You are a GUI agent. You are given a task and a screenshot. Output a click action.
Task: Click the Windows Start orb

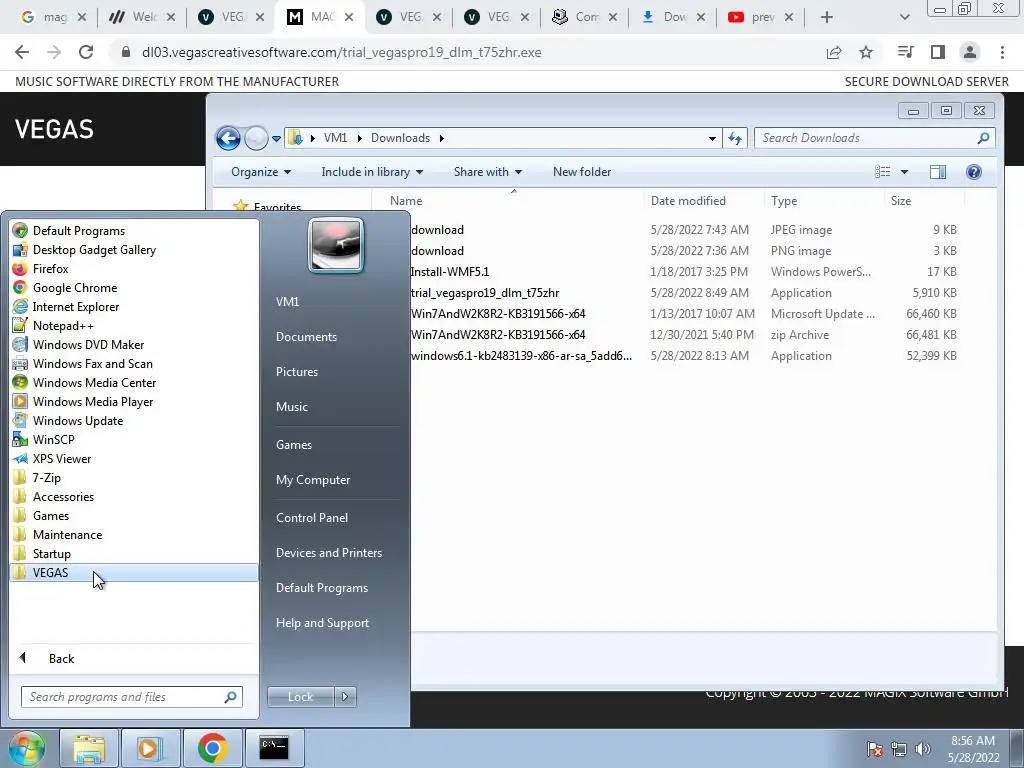(26, 748)
